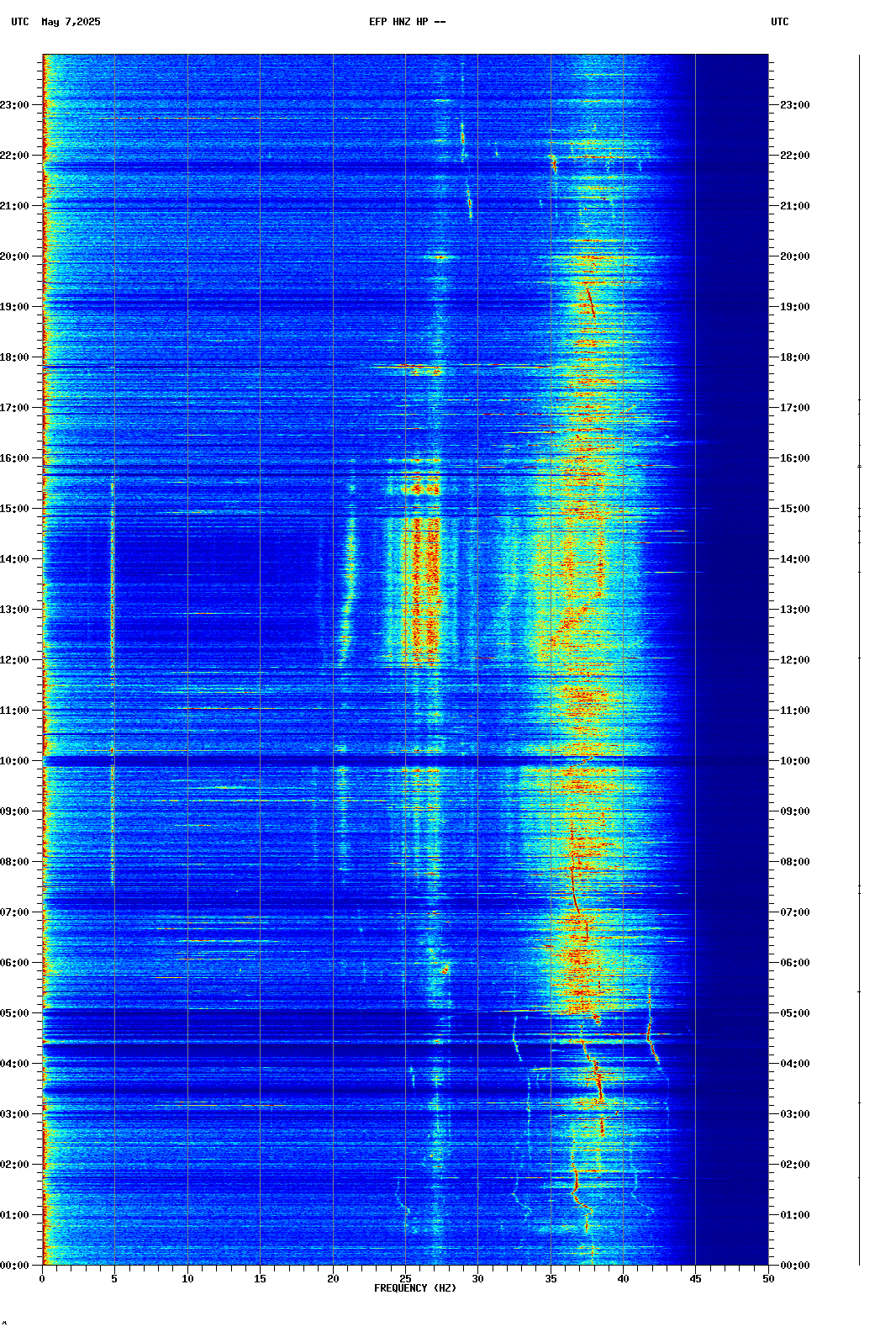Select the 18:00 label on left time axis
Viewport: 896px width, 1332px height.
tap(14, 357)
